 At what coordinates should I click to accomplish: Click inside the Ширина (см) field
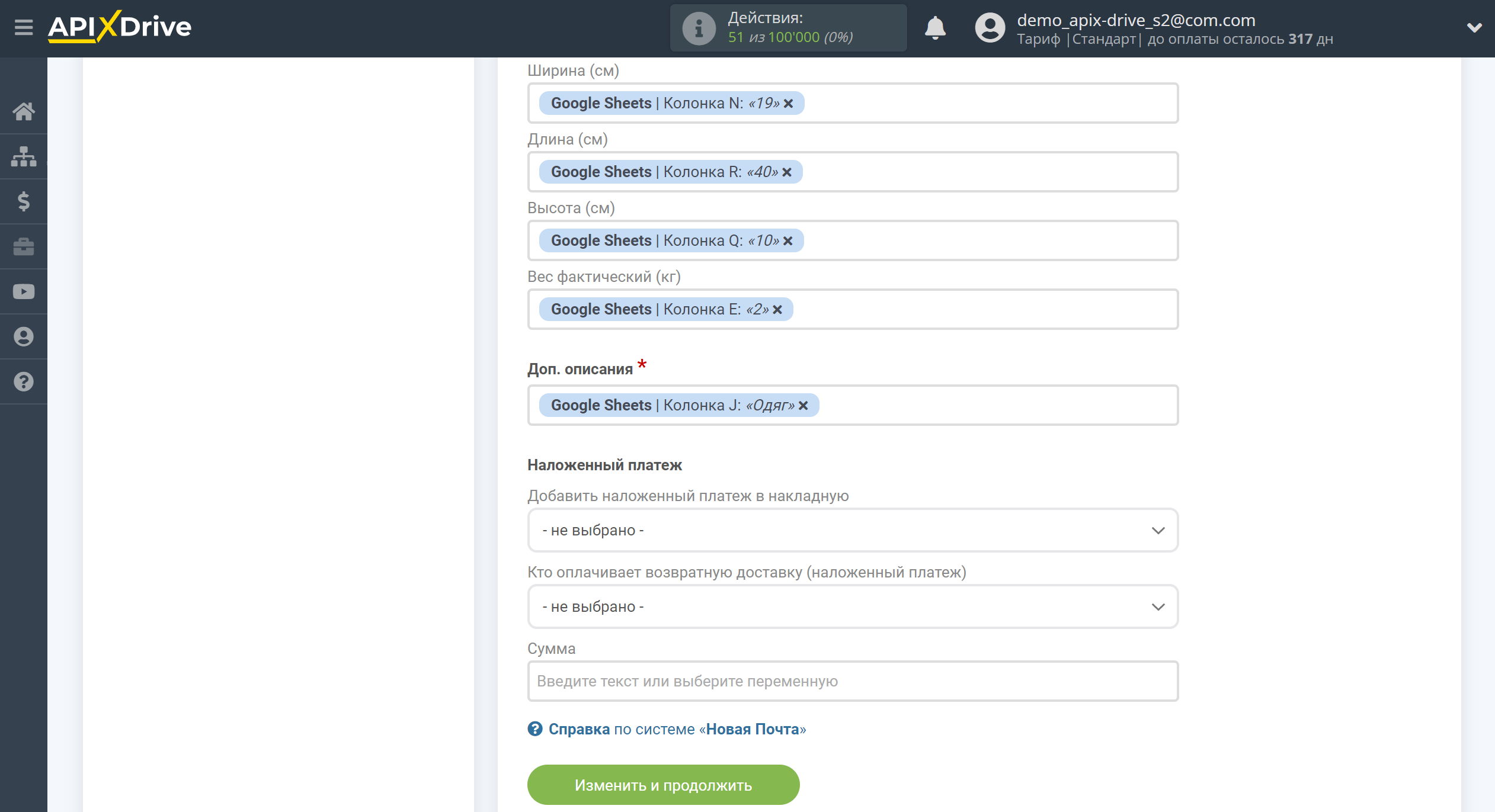853,103
